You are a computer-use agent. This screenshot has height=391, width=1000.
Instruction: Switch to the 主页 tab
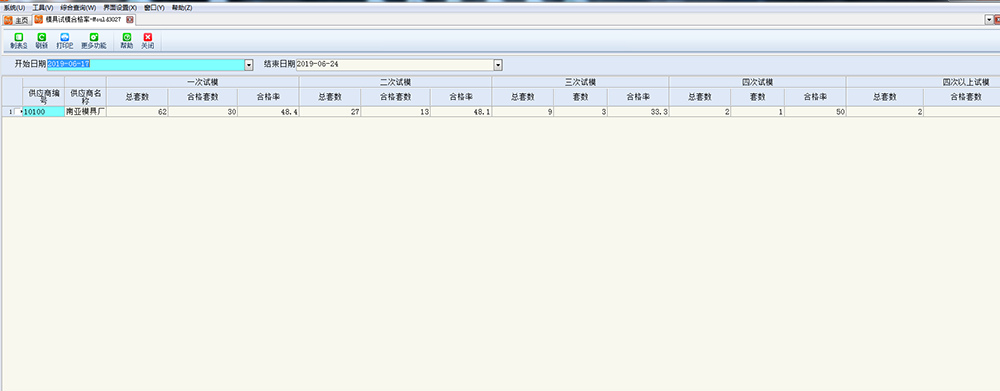17,20
